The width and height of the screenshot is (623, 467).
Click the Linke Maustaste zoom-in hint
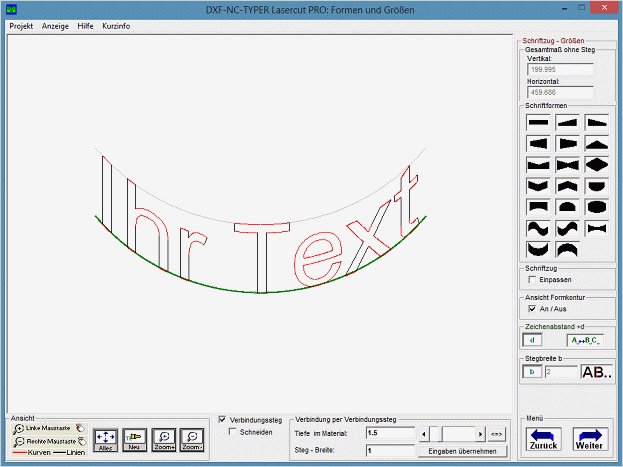point(49,428)
